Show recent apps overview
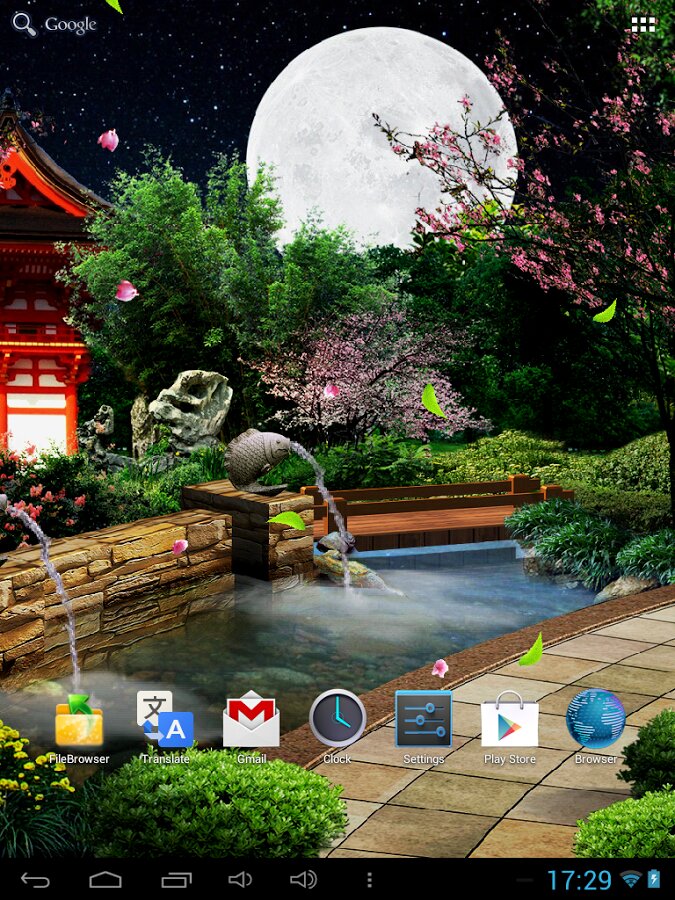 [176, 879]
